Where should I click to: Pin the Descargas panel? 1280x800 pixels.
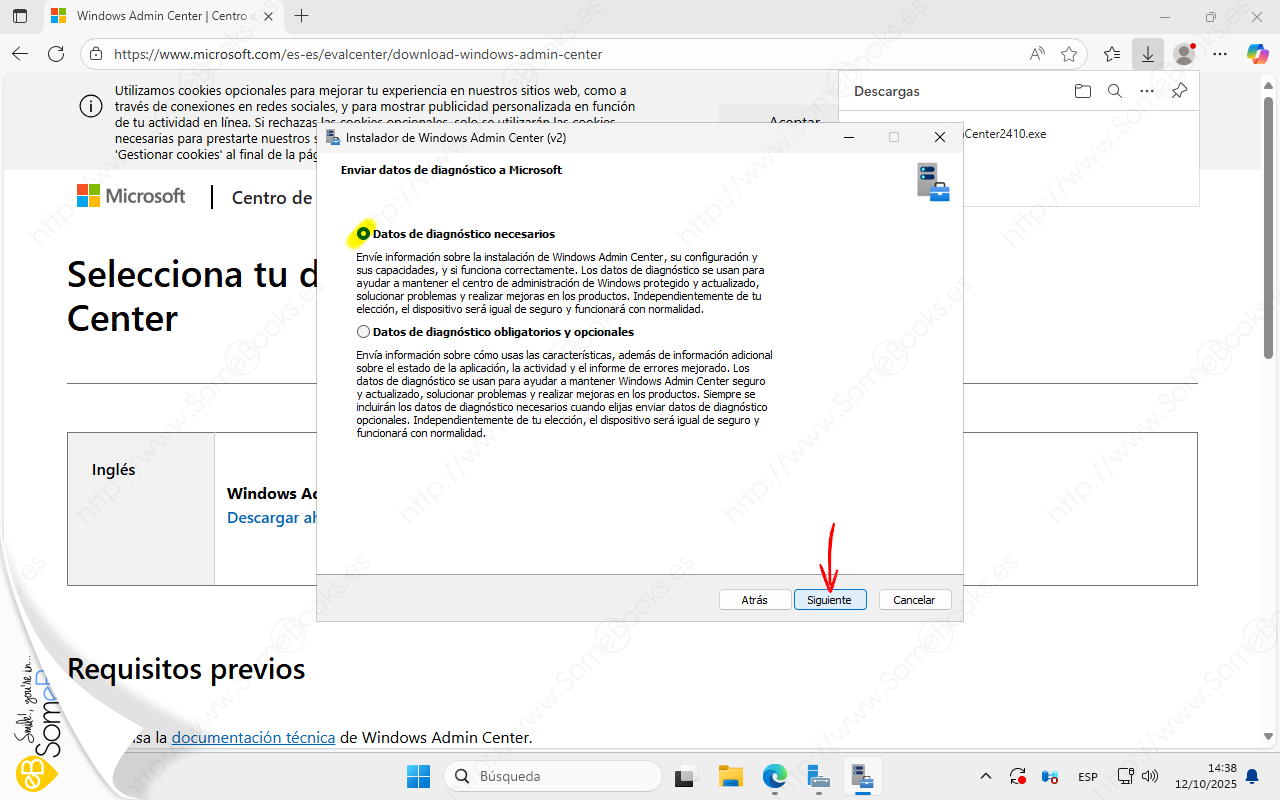(1179, 91)
